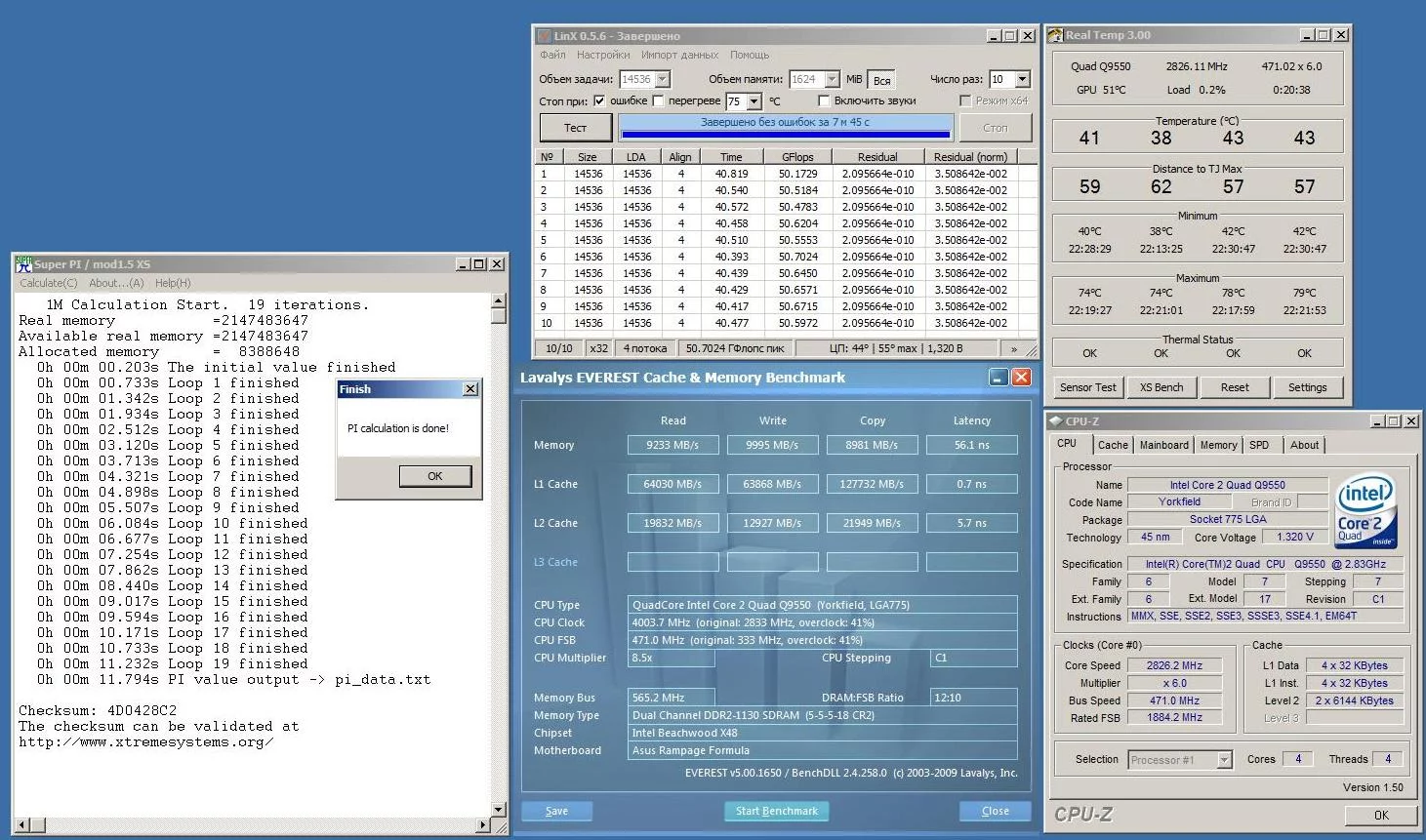
Task: Close the EVEREST benchmark with red X
Action: pyautogui.click(x=1021, y=378)
